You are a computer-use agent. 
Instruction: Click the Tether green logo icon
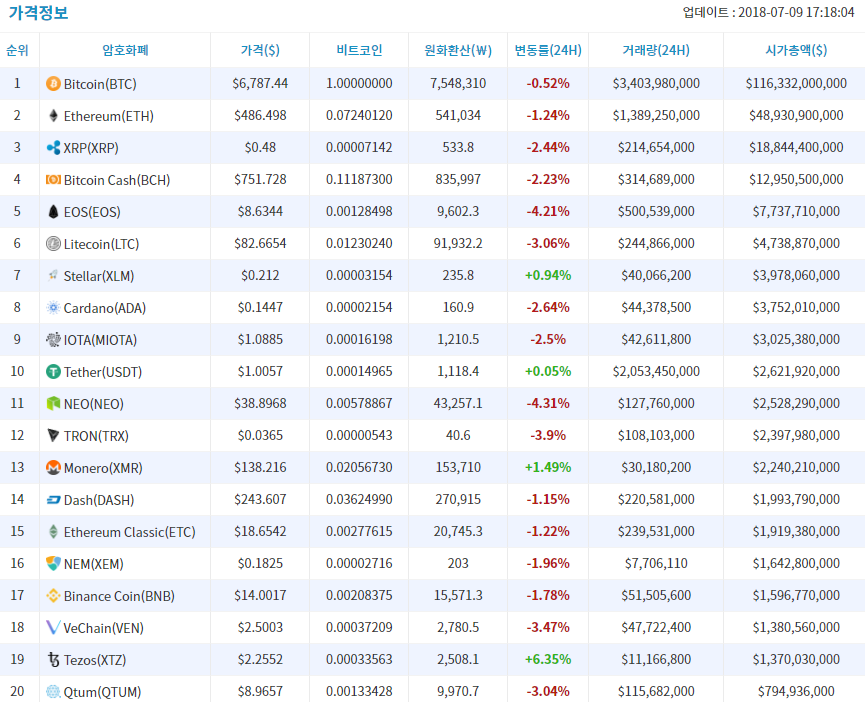tap(53, 372)
